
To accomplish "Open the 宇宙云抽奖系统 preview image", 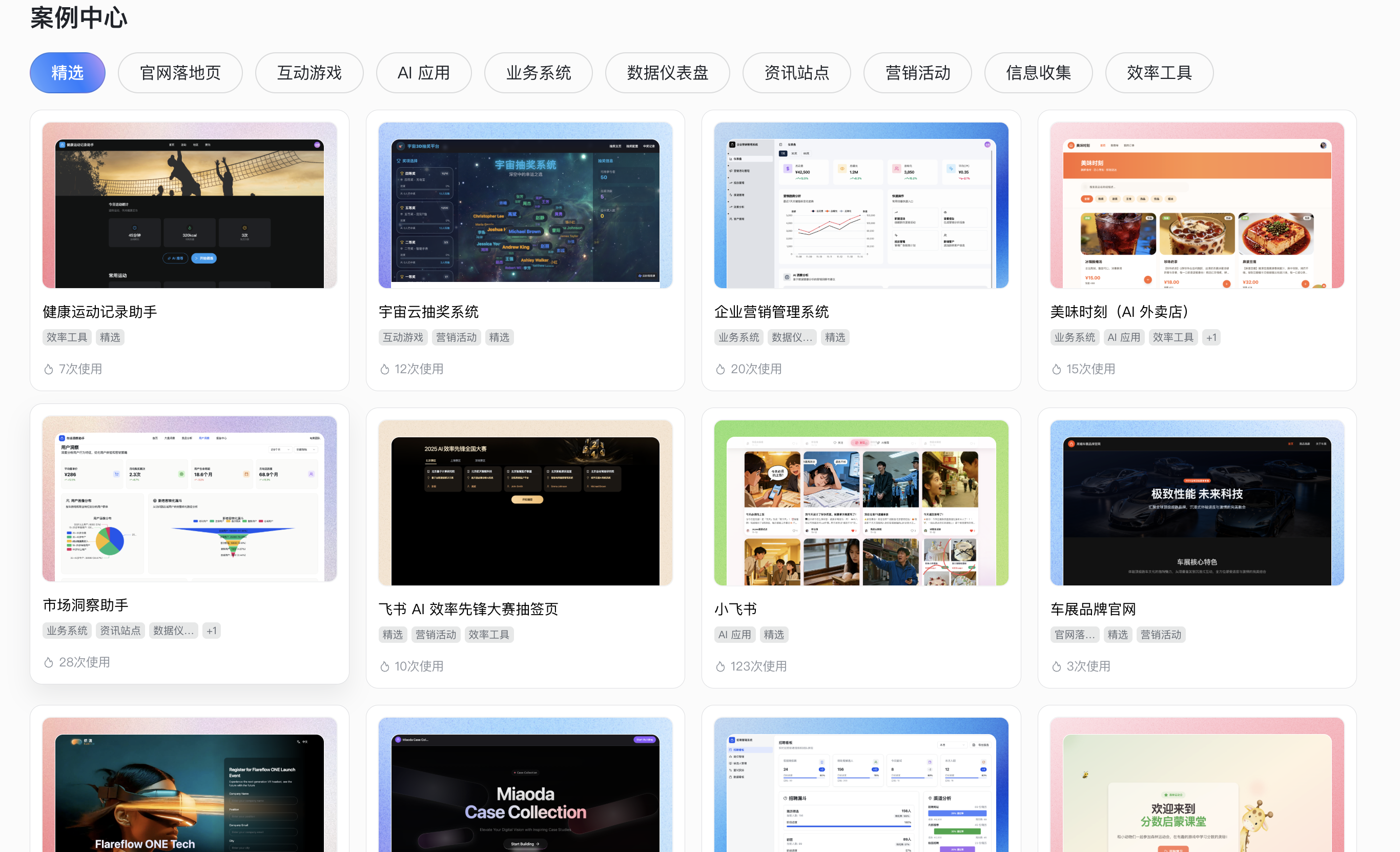I will [x=525, y=205].
